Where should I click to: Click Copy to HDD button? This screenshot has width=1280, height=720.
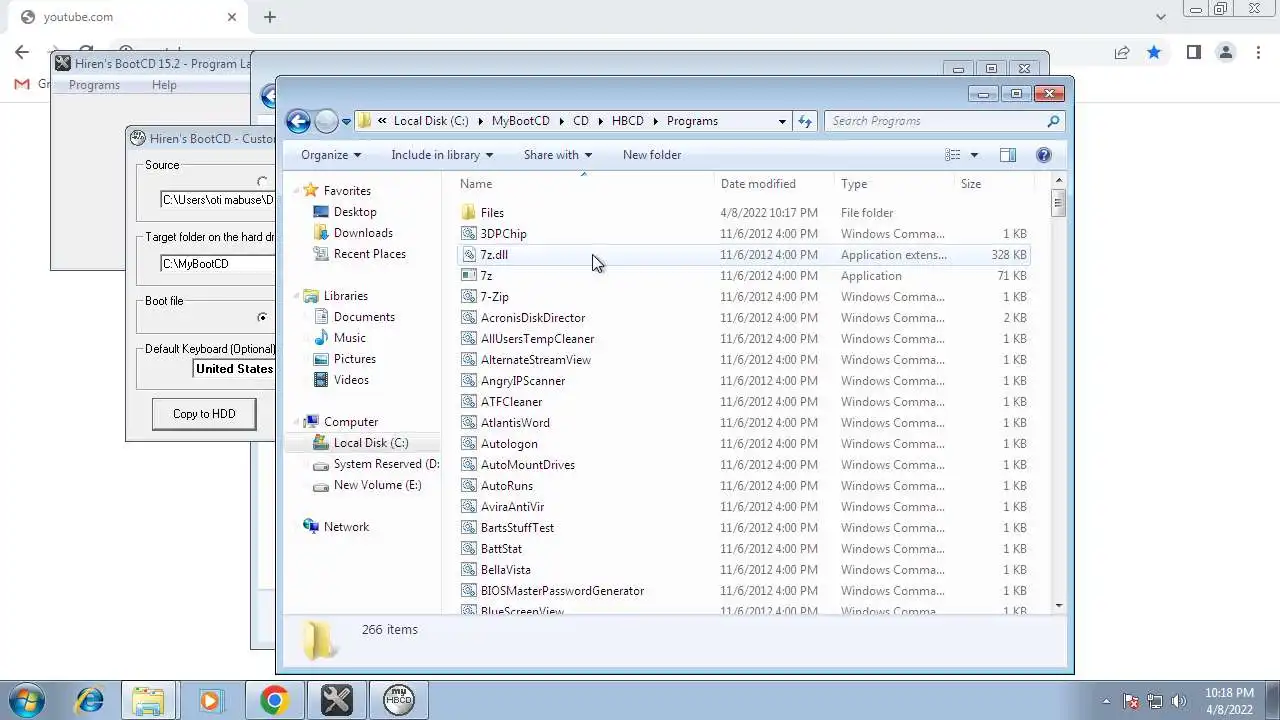tap(204, 414)
